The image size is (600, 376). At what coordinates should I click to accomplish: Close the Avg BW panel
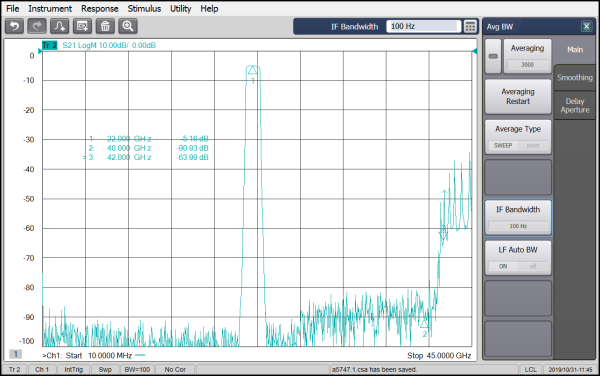pyautogui.click(x=586, y=26)
